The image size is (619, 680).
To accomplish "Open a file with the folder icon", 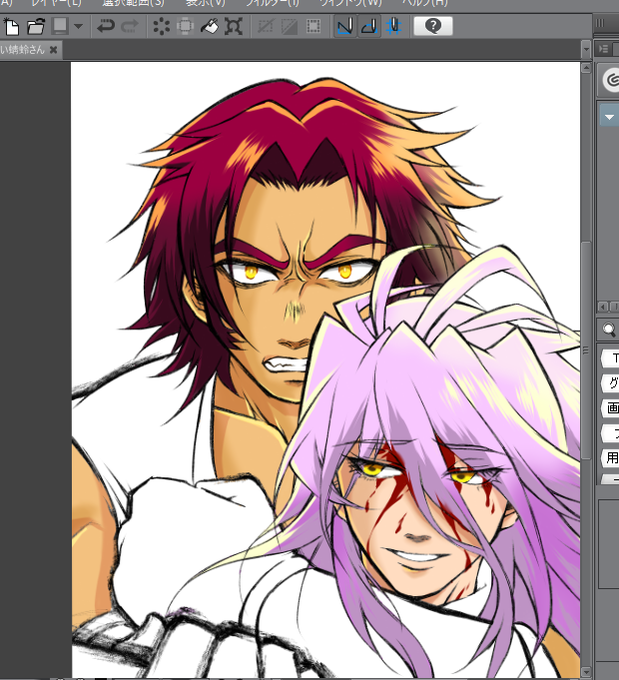I will click(36, 26).
